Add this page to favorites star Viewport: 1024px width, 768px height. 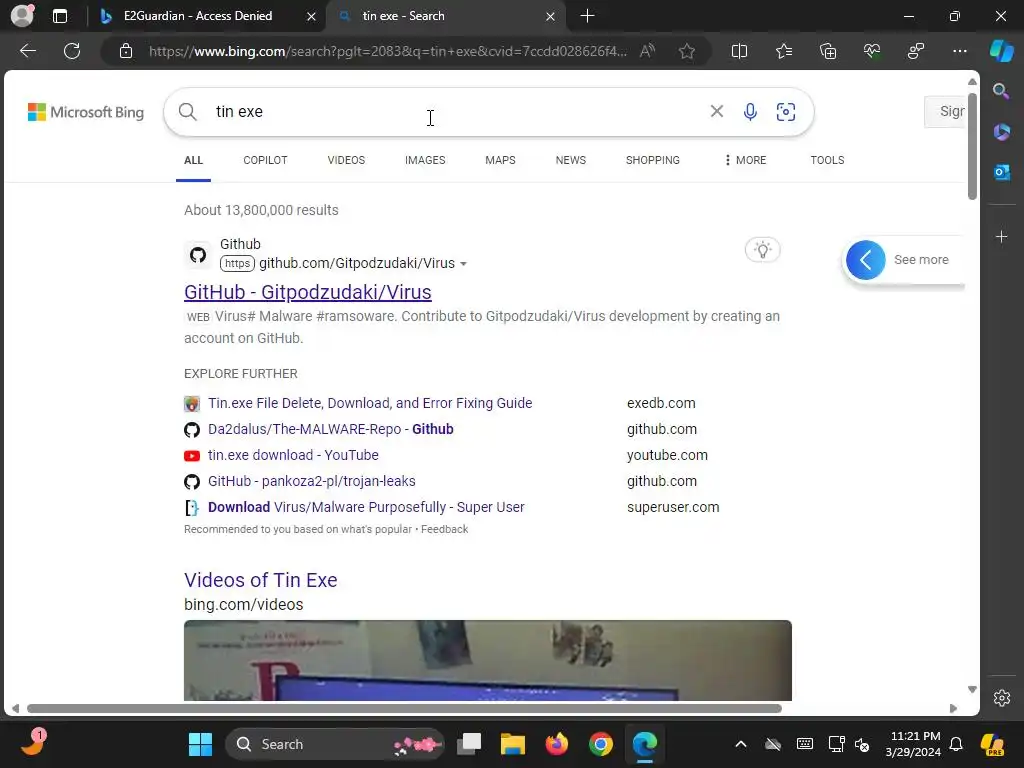coord(686,51)
